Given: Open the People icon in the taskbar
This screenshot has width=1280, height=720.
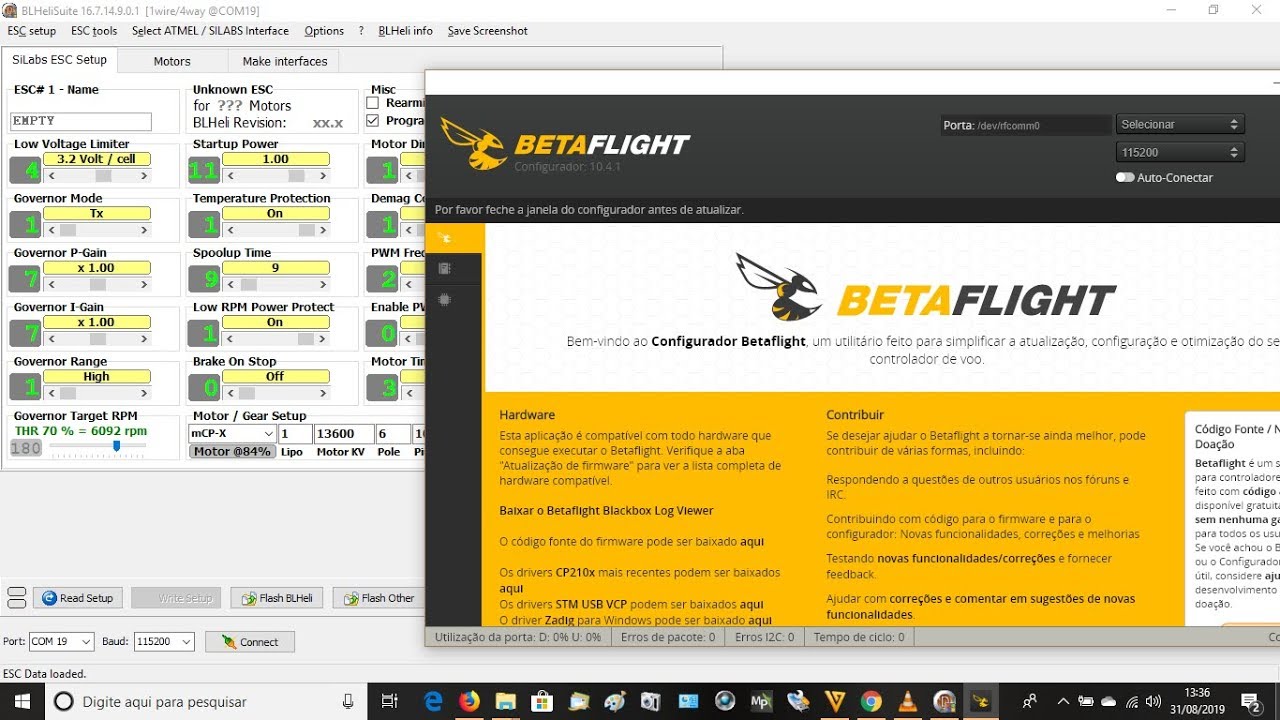Looking at the screenshot, I should click(1029, 701).
